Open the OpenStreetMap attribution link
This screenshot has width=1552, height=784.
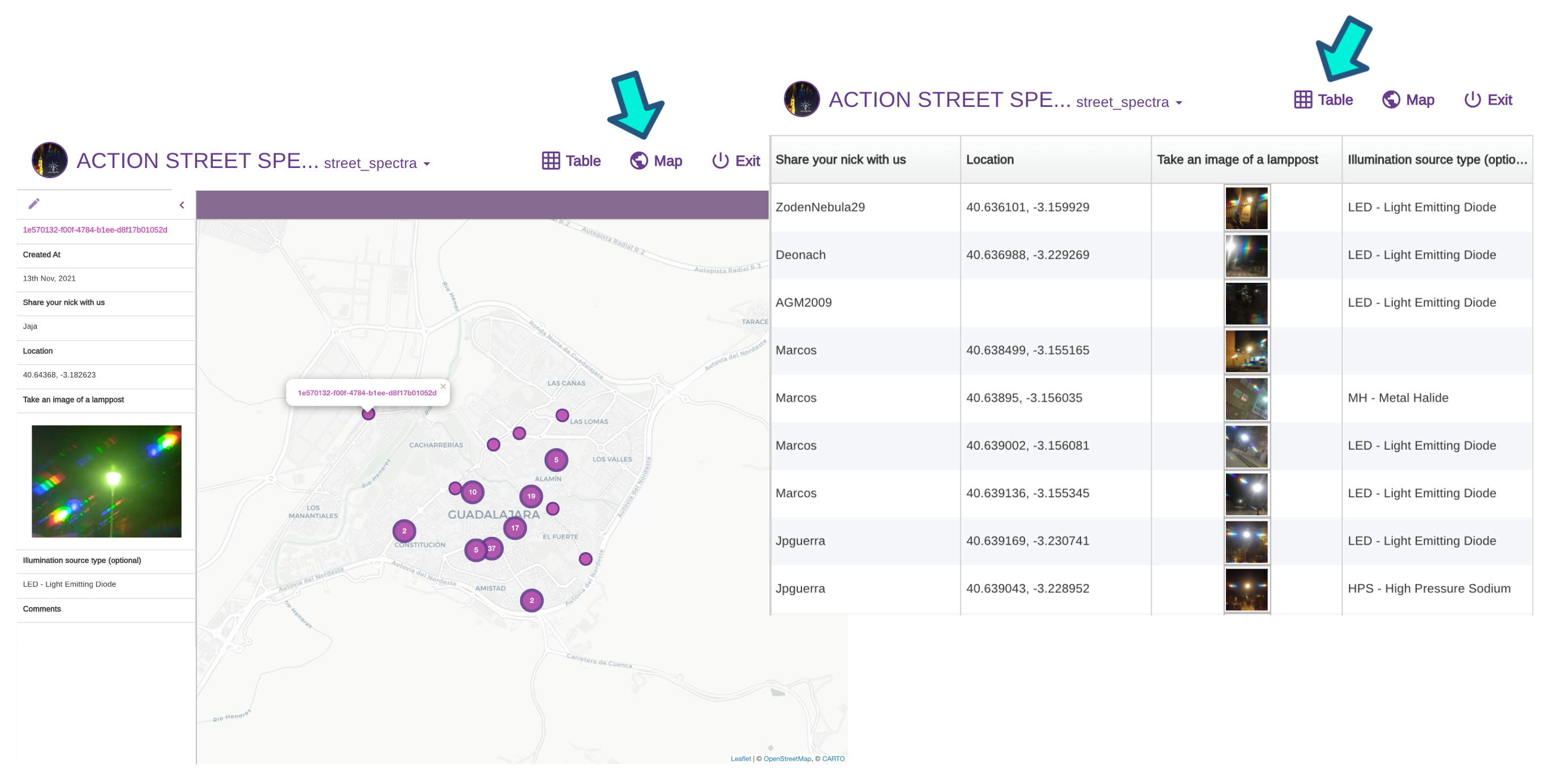tap(787, 759)
